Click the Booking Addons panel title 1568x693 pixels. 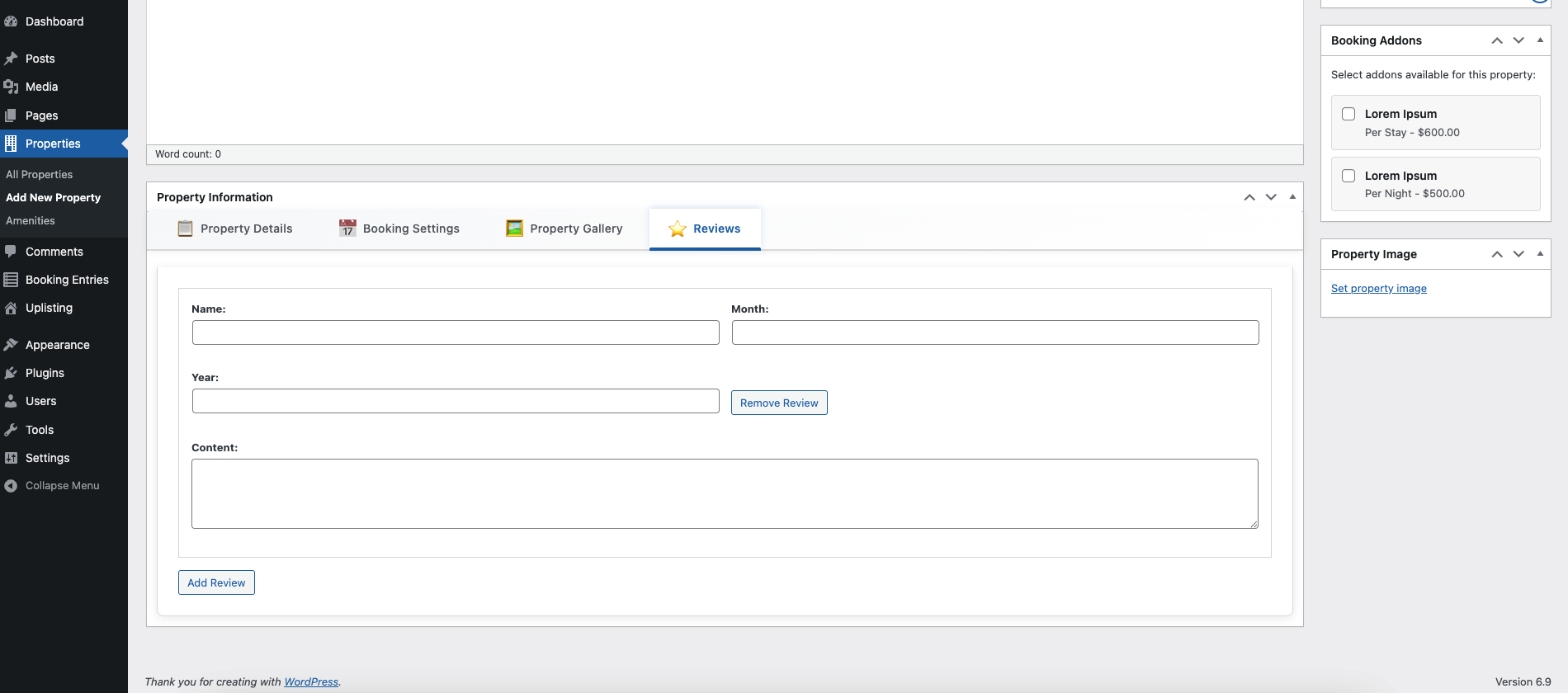tap(1377, 40)
